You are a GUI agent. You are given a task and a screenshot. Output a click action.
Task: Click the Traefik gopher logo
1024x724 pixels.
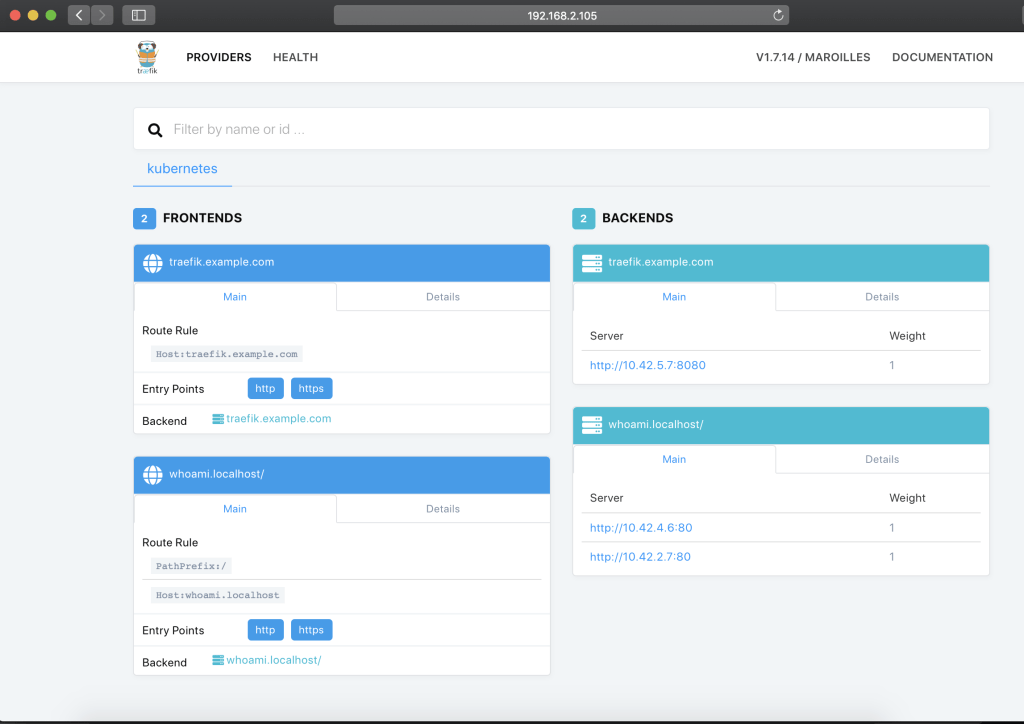point(147,57)
